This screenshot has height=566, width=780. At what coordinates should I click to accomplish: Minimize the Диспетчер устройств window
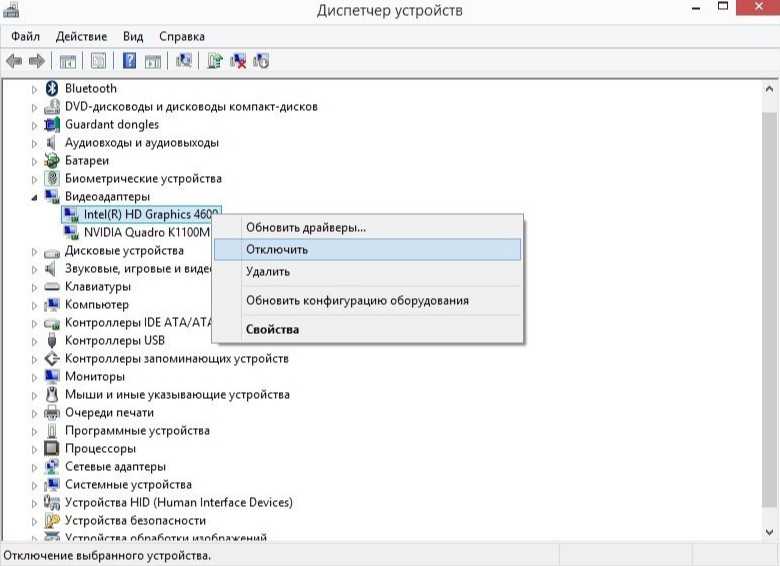pos(696,8)
